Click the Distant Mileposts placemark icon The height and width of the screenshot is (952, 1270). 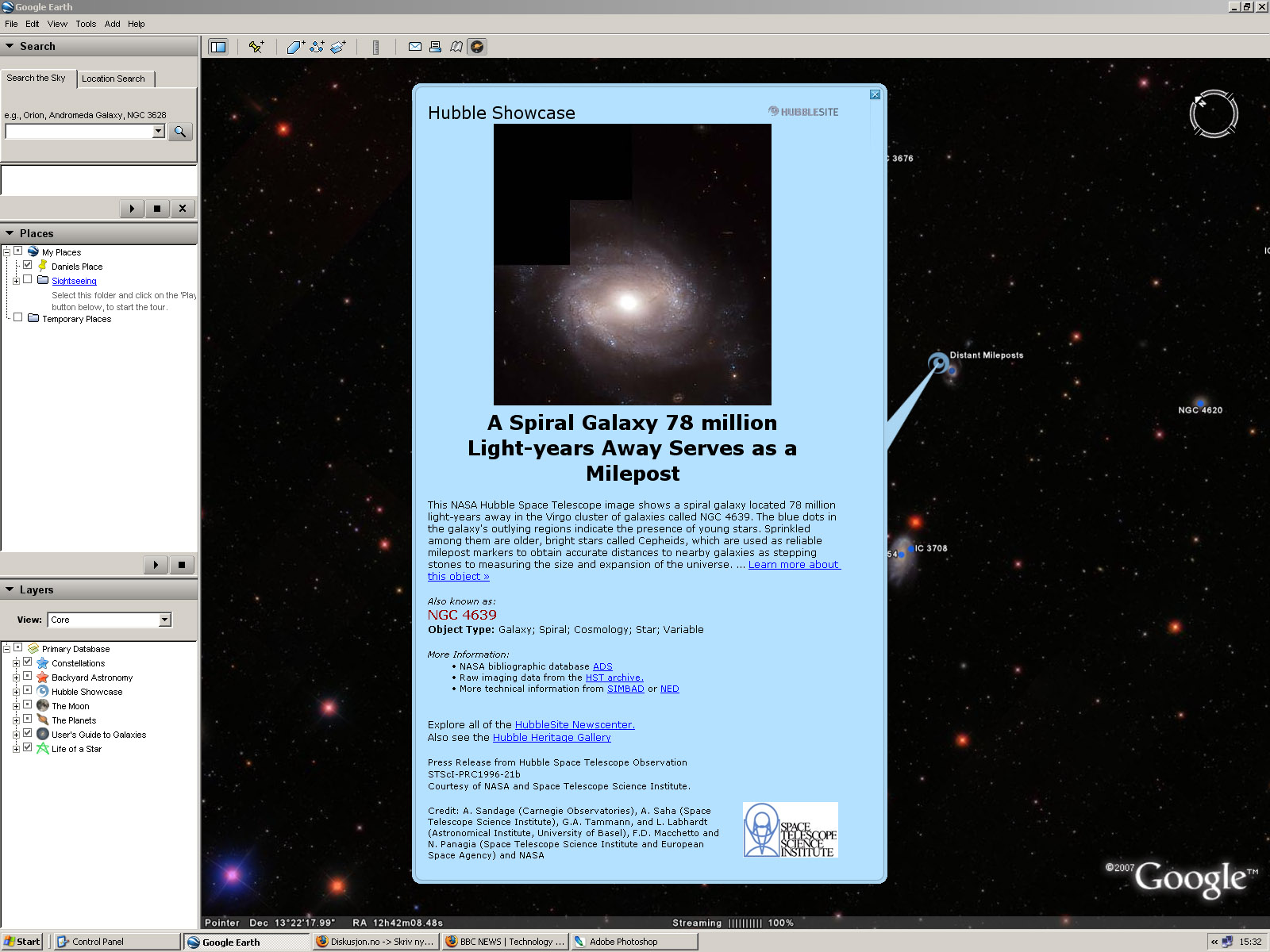tap(939, 363)
